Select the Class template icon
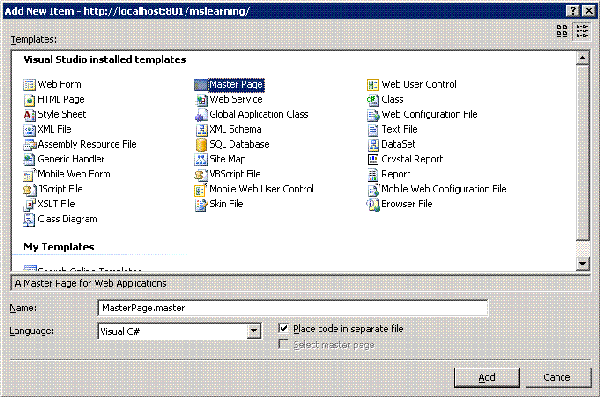This screenshot has width=600, height=397. tap(373, 100)
